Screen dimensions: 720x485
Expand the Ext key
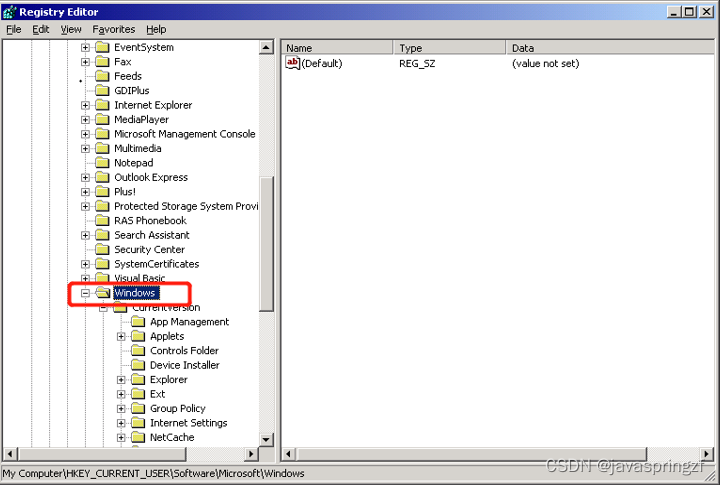pos(121,394)
